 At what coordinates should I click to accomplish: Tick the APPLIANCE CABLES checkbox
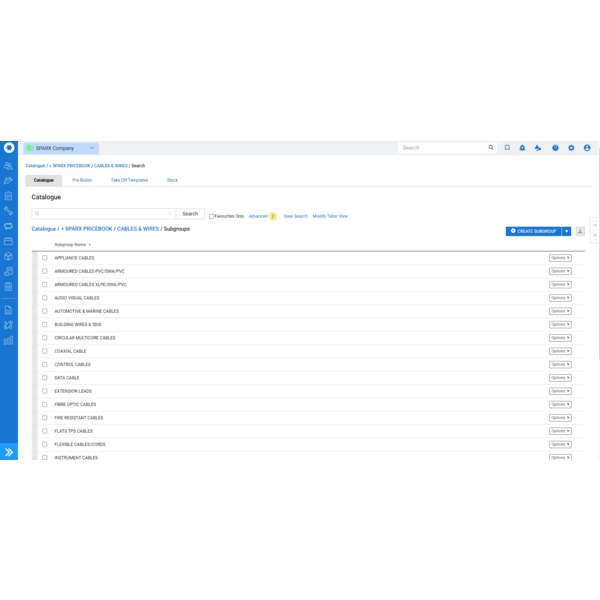(44, 258)
